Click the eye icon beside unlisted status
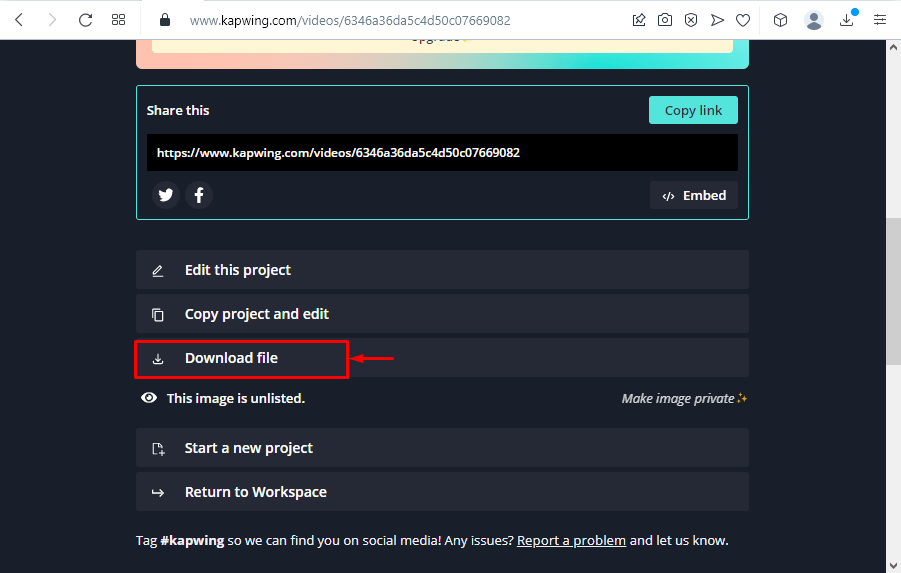Viewport: 901px width, 573px height. (149, 398)
